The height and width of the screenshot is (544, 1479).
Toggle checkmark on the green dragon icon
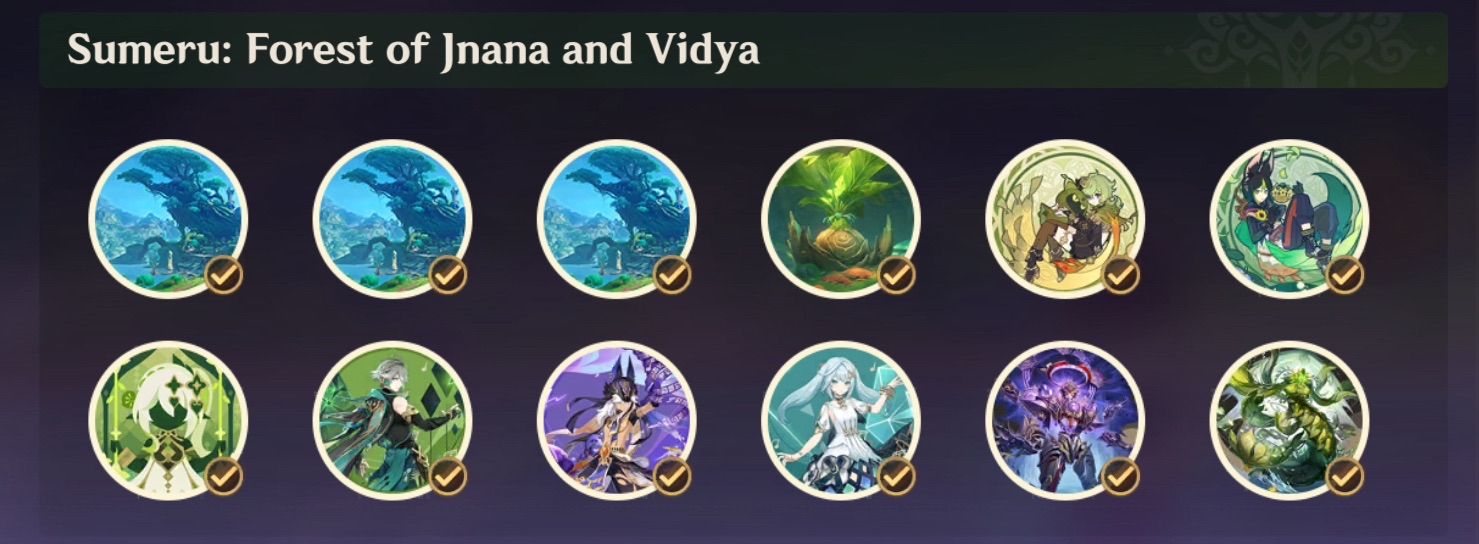click(x=1344, y=476)
